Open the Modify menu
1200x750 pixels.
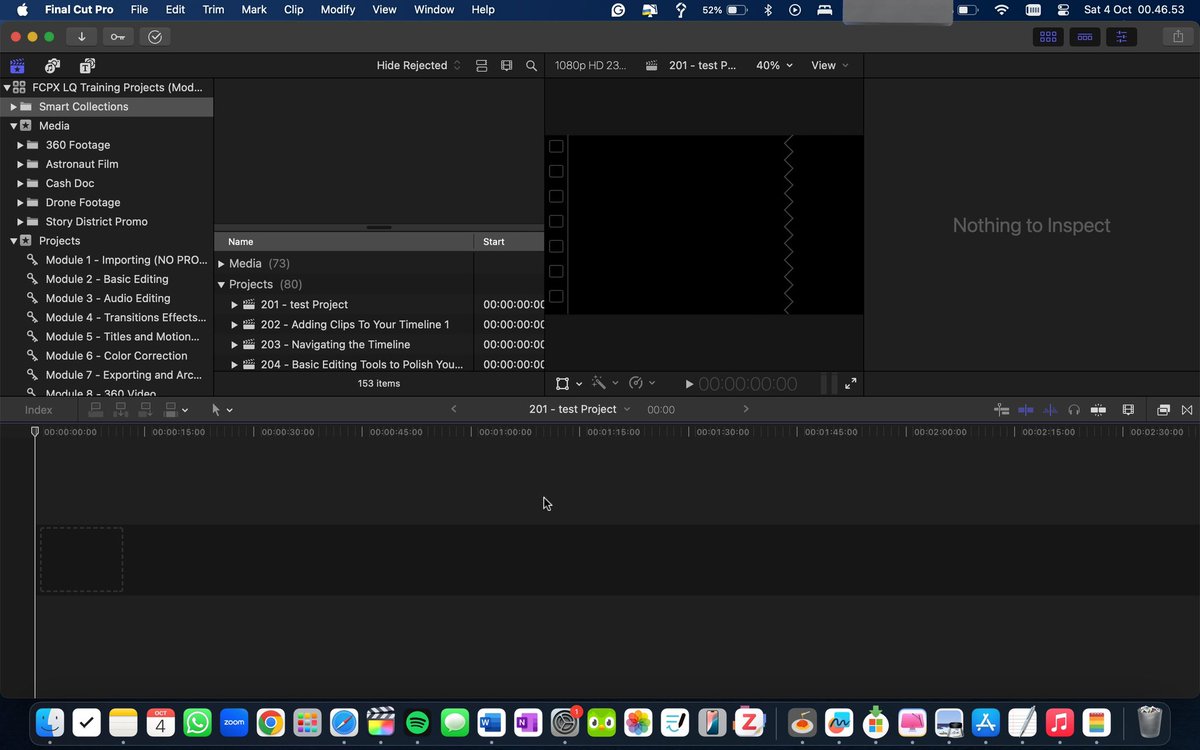click(338, 9)
